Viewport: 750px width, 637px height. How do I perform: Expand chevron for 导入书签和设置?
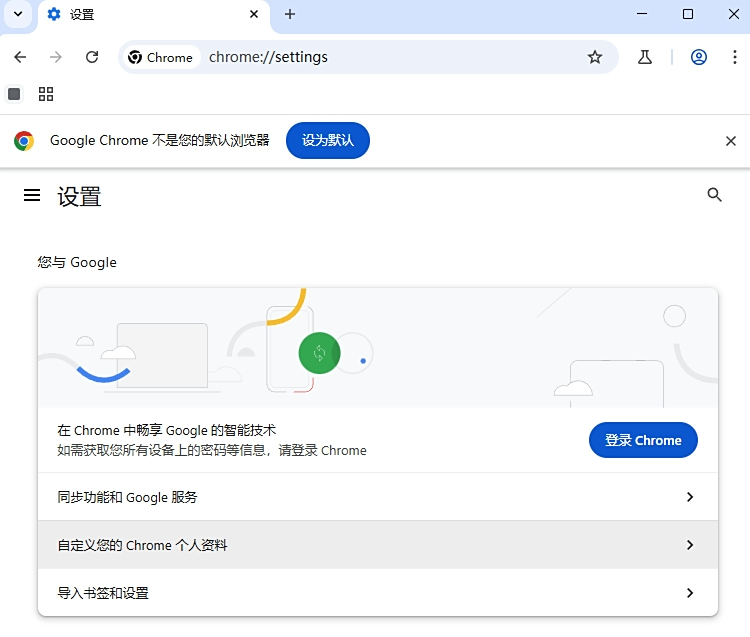click(690, 593)
